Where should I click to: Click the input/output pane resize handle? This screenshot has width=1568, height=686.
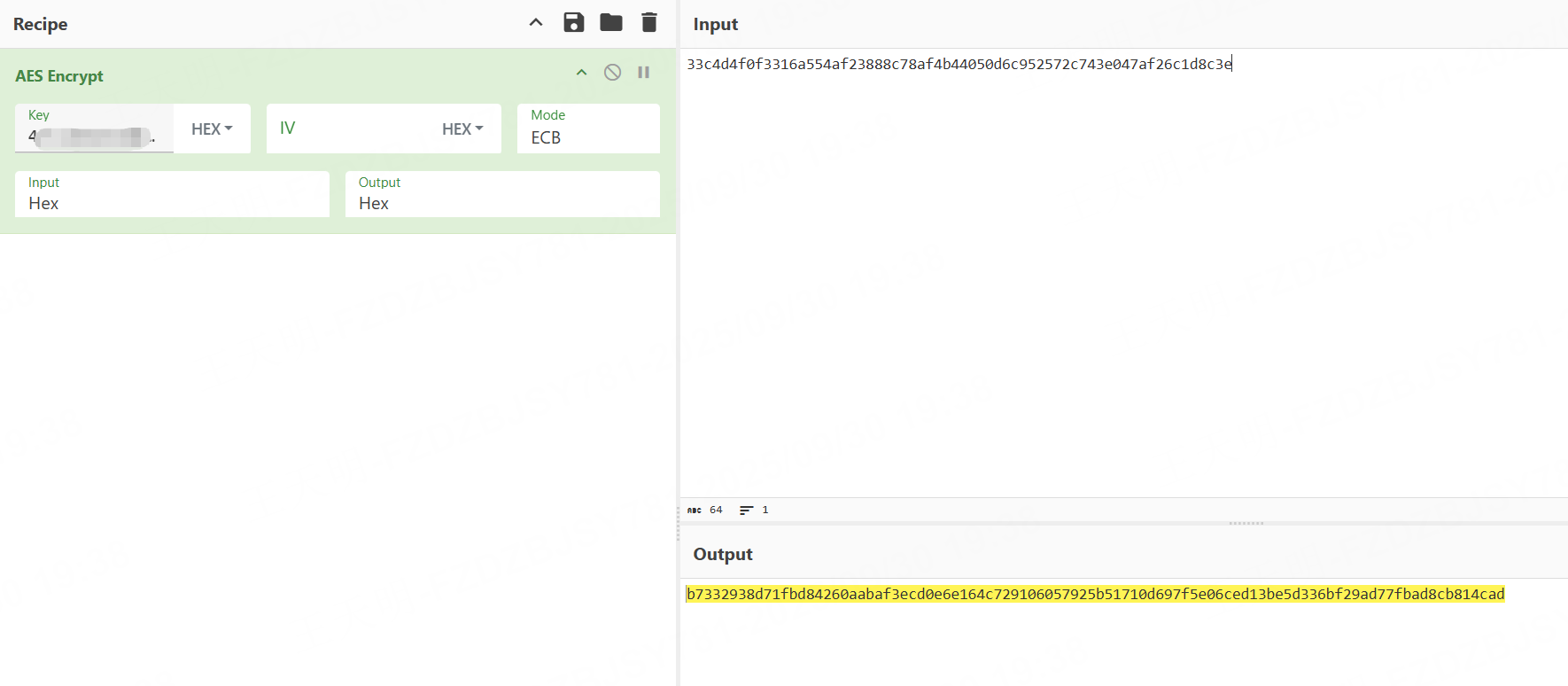tap(1246, 523)
